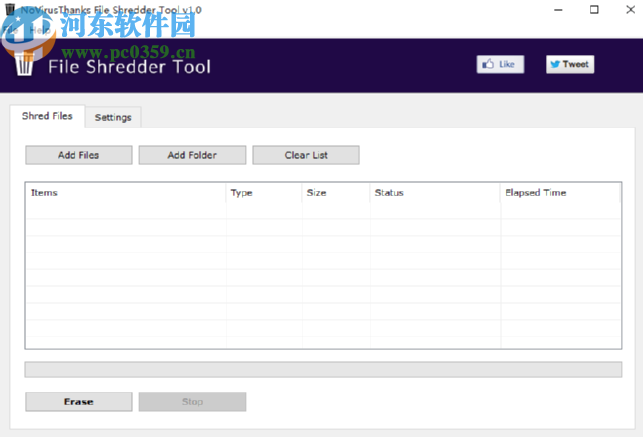Click the Clear List button
Screen dimensions: 643x437
pyautogui.click(x=306, y=155)
